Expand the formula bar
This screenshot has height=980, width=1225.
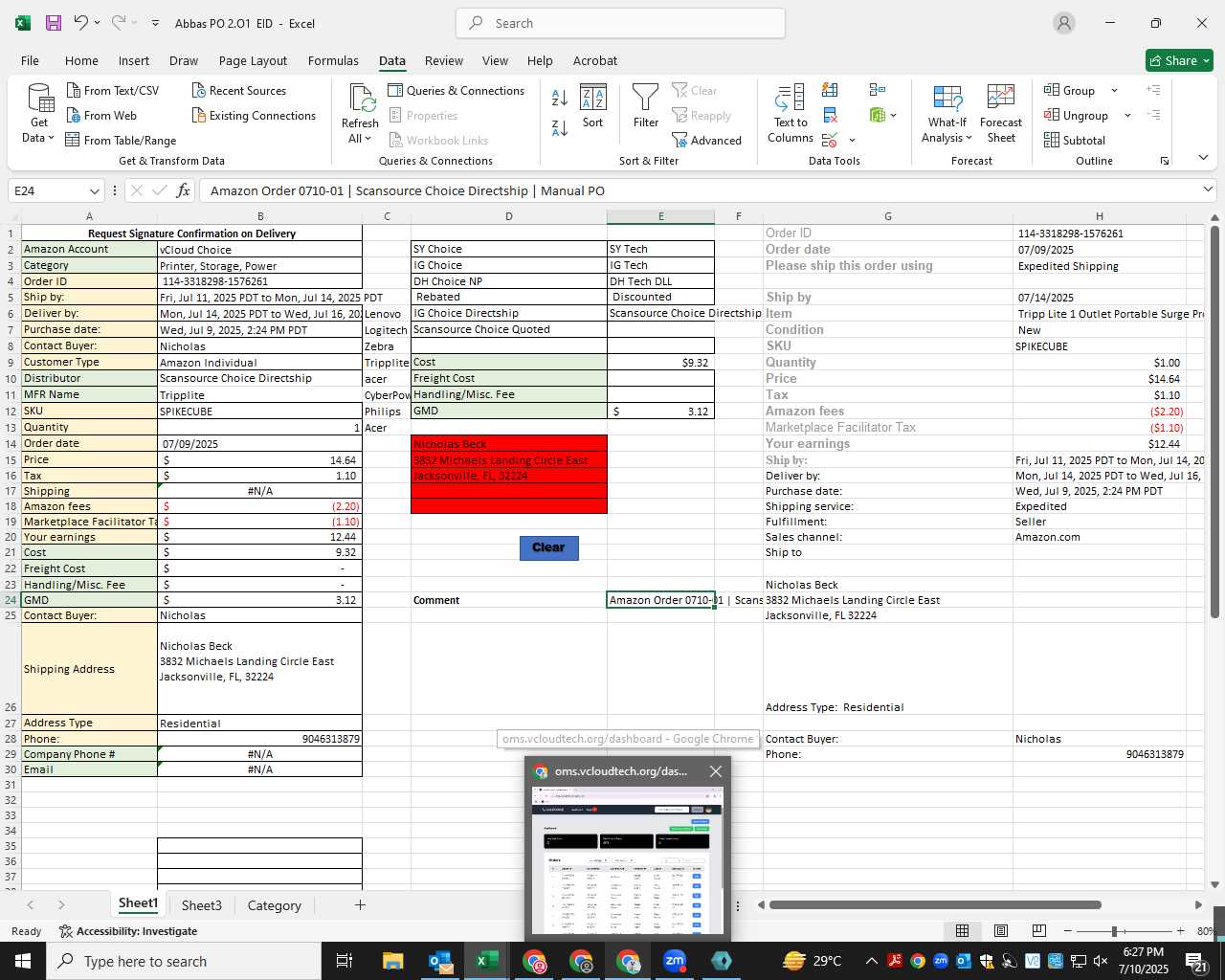tap(1208, 190)
